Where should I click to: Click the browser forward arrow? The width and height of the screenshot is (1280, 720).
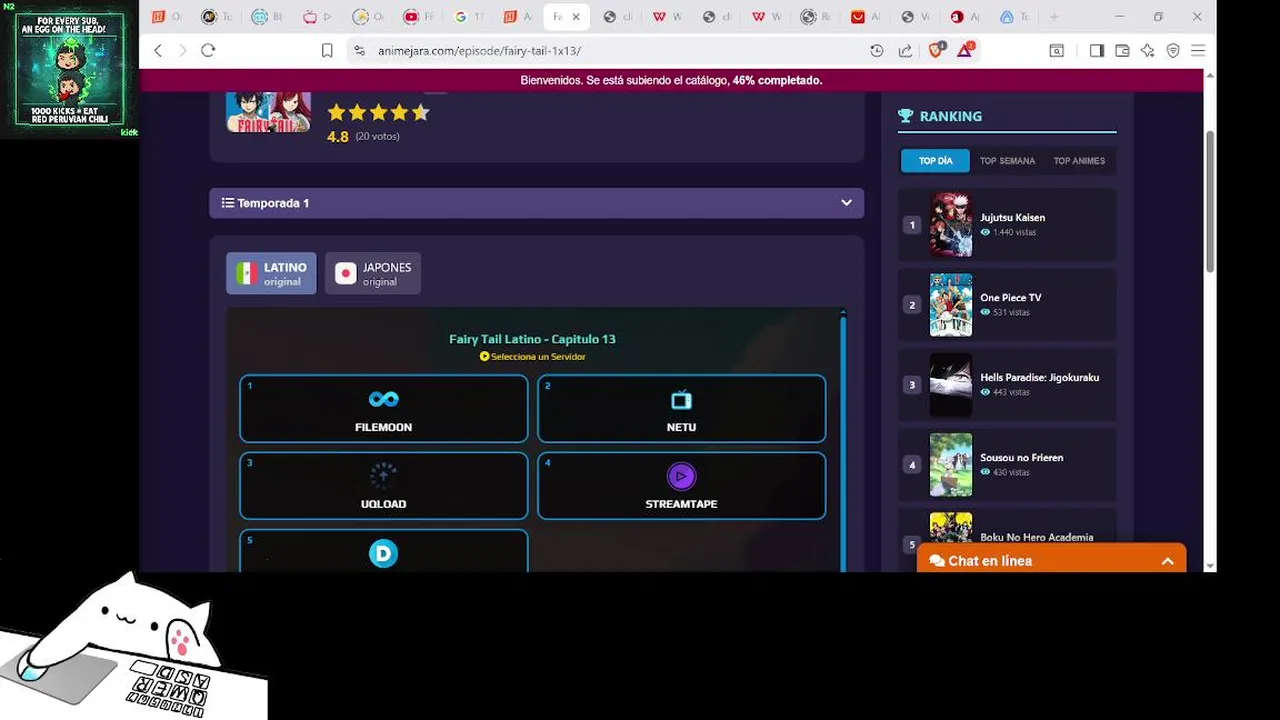[x=182, y=51]
